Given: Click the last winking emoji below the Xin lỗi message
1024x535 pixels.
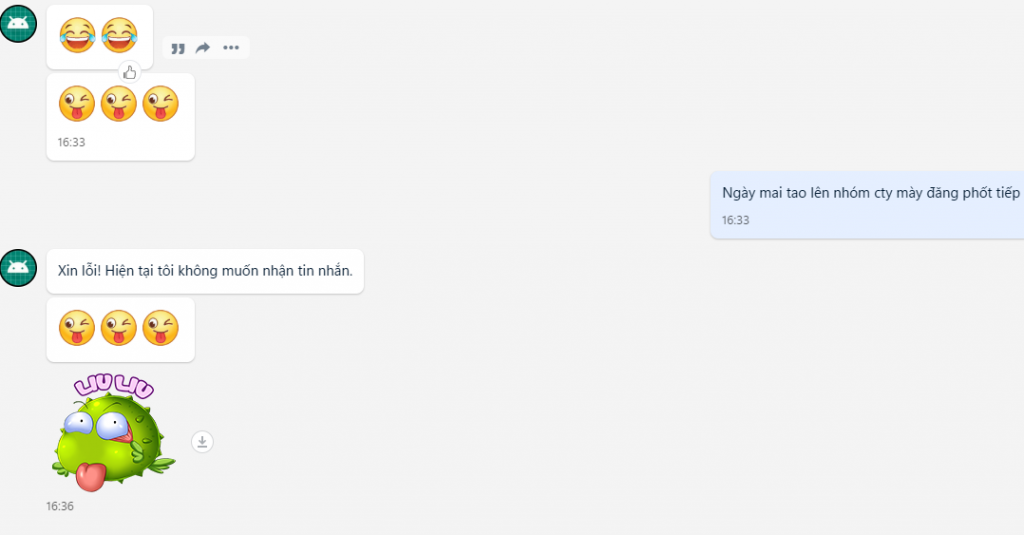Looking at the screenshot, I should tap(161, 328).
